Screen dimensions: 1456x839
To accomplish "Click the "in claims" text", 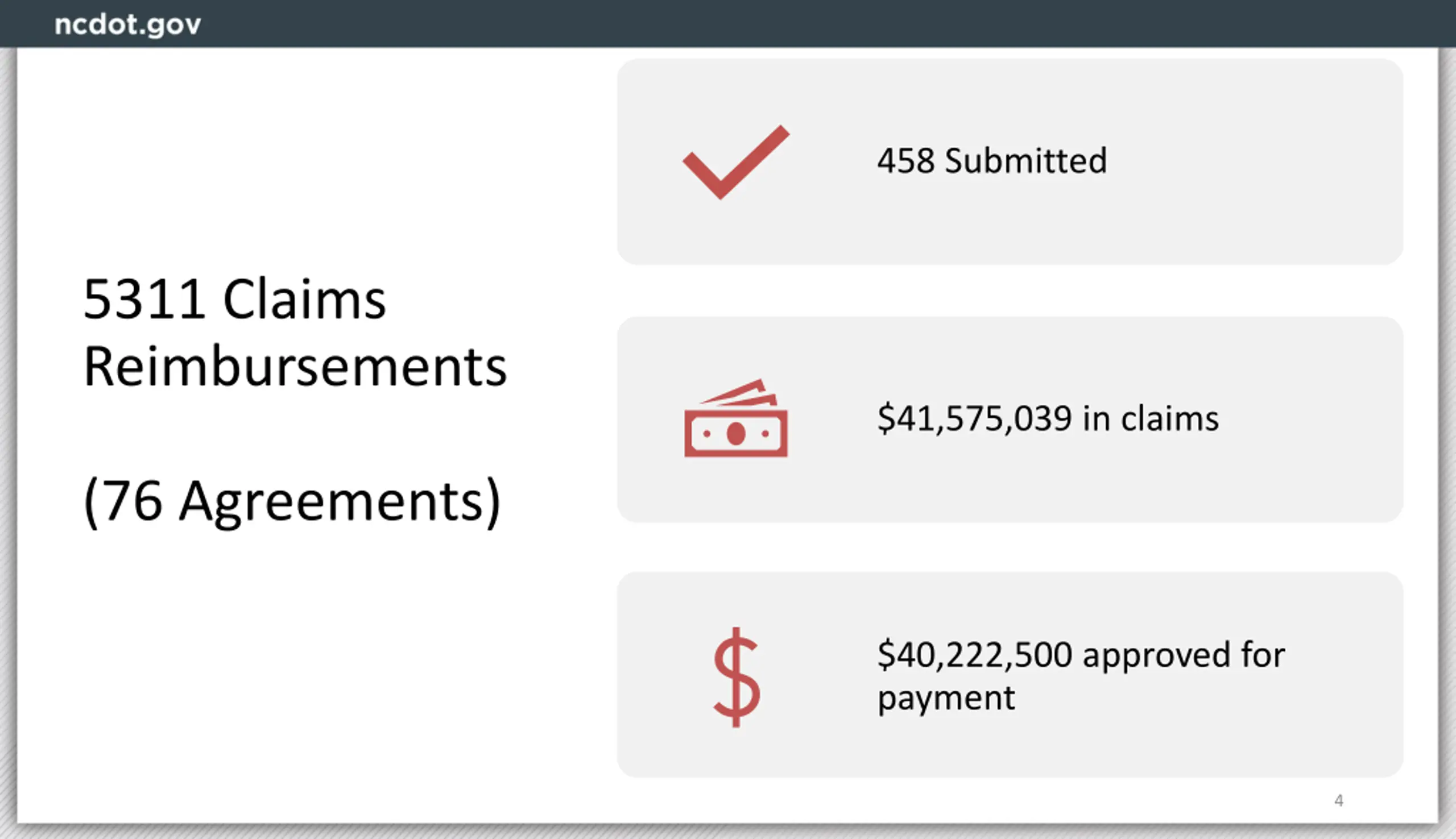I will click(x=1151, y=419).
